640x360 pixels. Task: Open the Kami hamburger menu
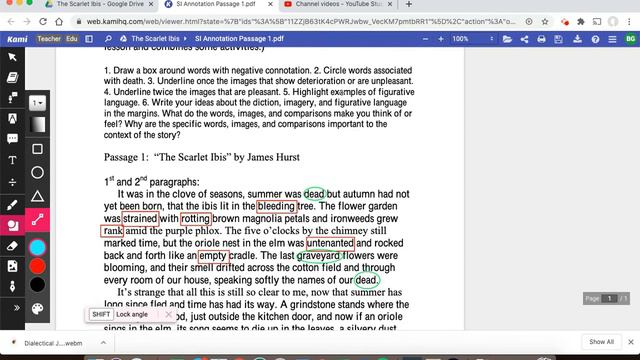(612, 39)
